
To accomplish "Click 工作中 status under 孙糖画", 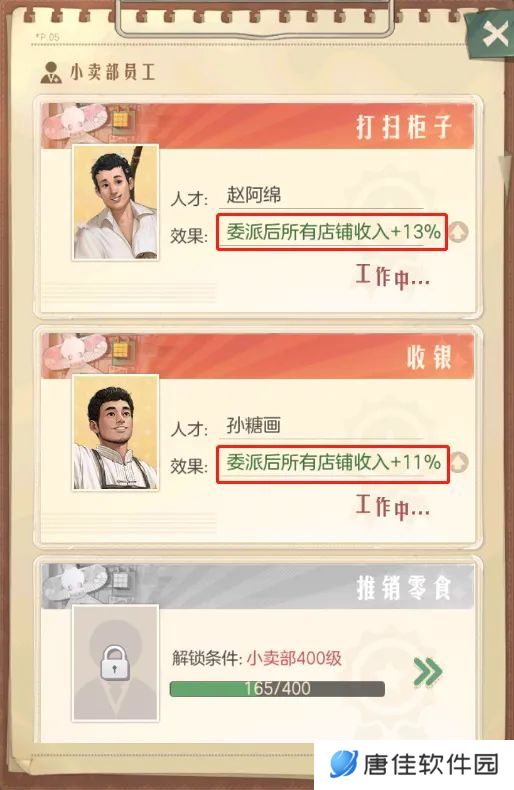I will click(393, 506).
